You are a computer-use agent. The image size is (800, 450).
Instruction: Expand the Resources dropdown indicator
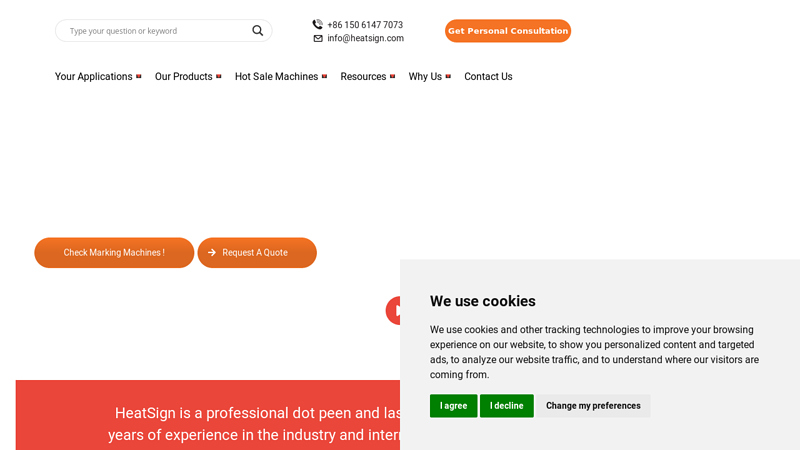point(392,77)
